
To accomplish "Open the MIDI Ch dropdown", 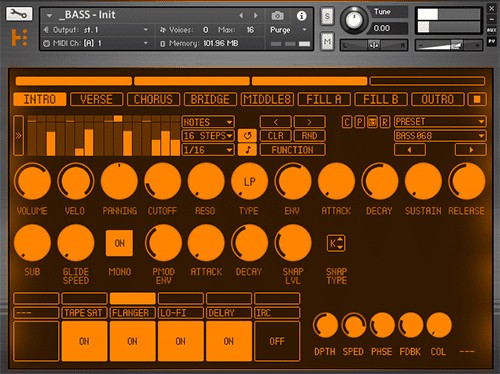I will pos(96,43).
